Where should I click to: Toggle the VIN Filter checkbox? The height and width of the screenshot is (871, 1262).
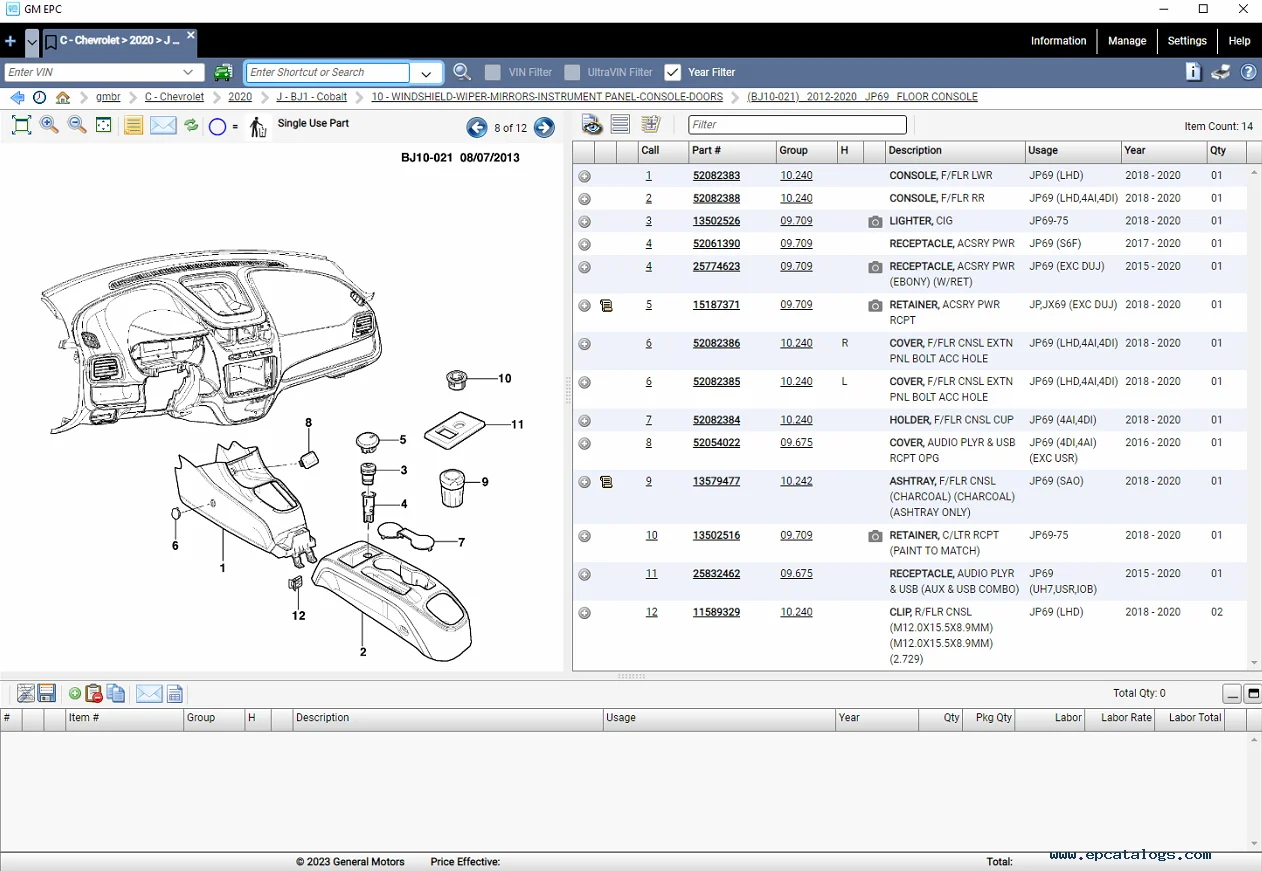click(492, 72)
